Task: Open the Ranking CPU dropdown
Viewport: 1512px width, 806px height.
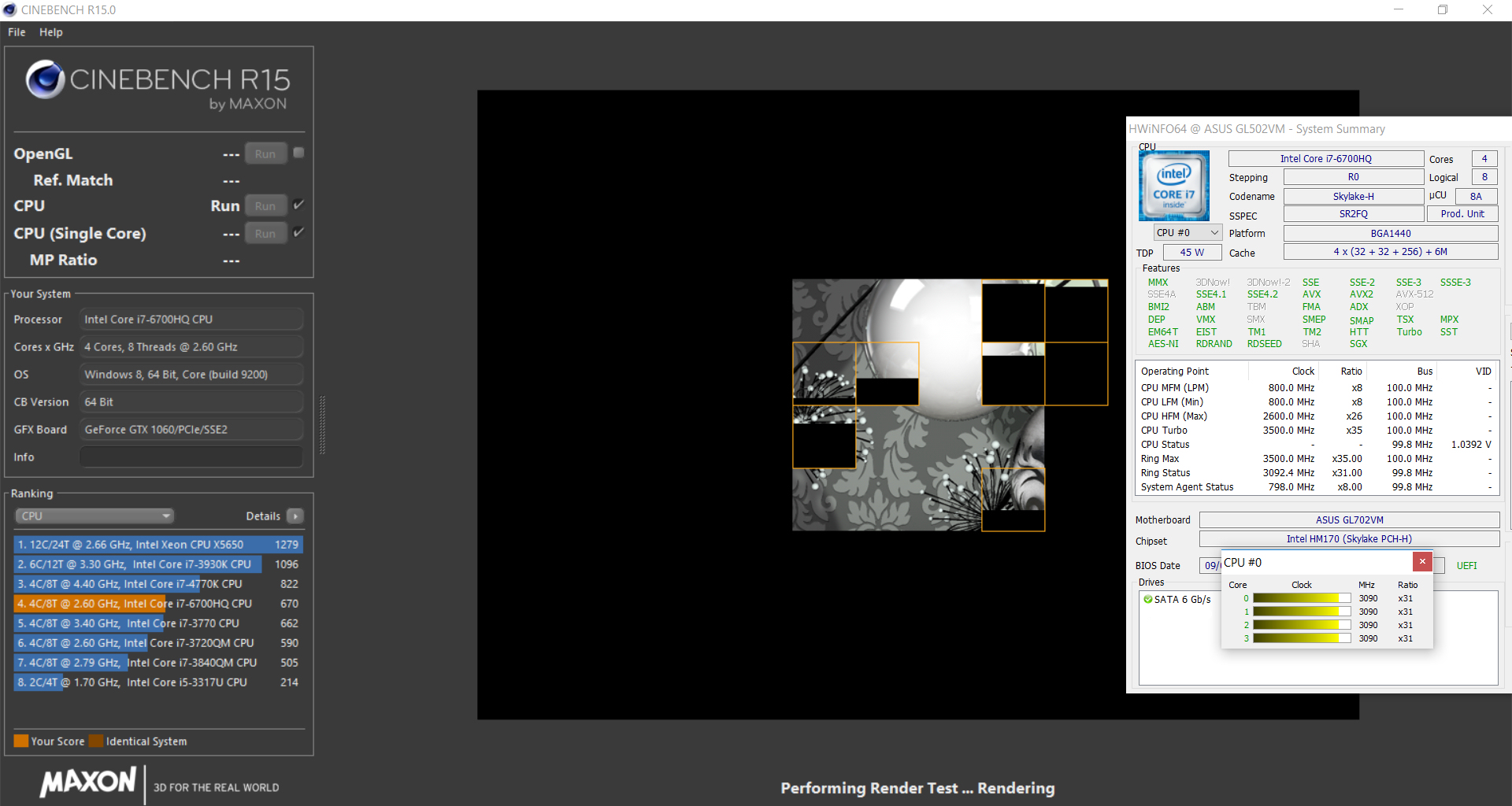Action: [x=94, y=516]
